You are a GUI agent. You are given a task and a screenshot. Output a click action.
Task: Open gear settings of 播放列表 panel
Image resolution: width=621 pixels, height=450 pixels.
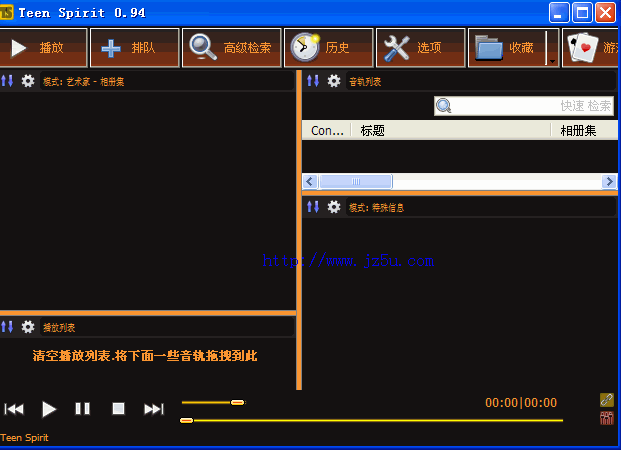tap(28, 327)
